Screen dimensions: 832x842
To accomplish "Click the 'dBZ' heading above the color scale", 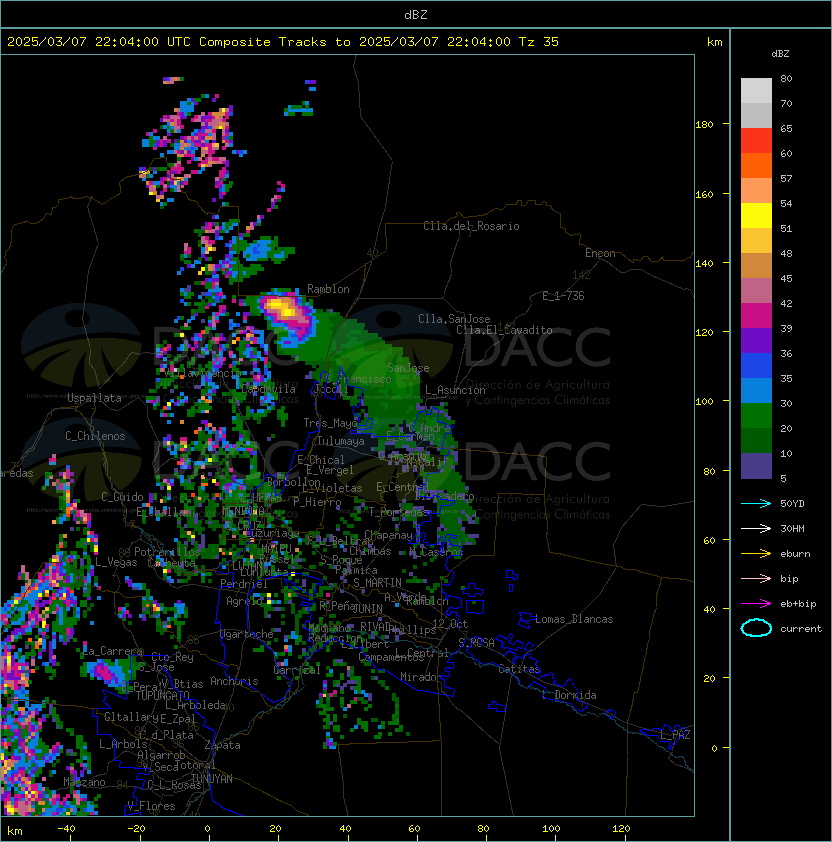I will click(780, 54).
